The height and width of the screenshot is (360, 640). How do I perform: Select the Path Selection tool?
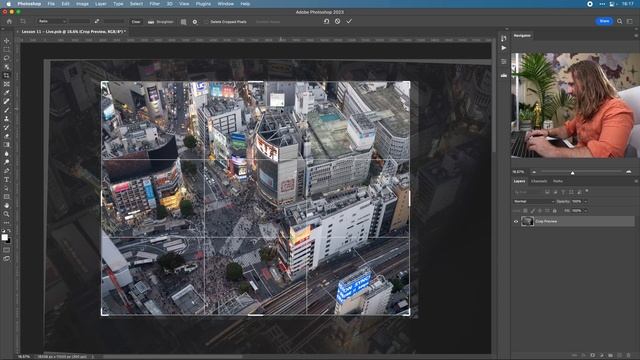(x=7, y=188)
